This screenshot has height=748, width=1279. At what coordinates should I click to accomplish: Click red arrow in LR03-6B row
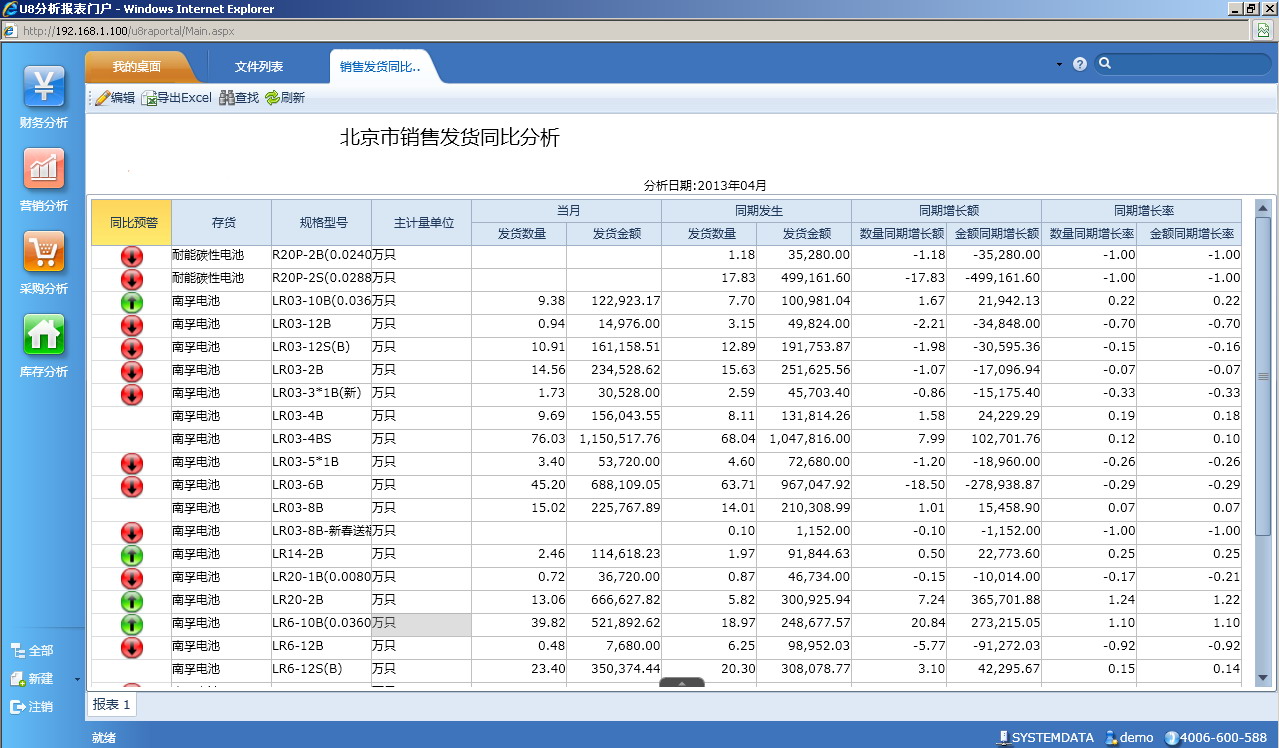click(x=131, y=487)
